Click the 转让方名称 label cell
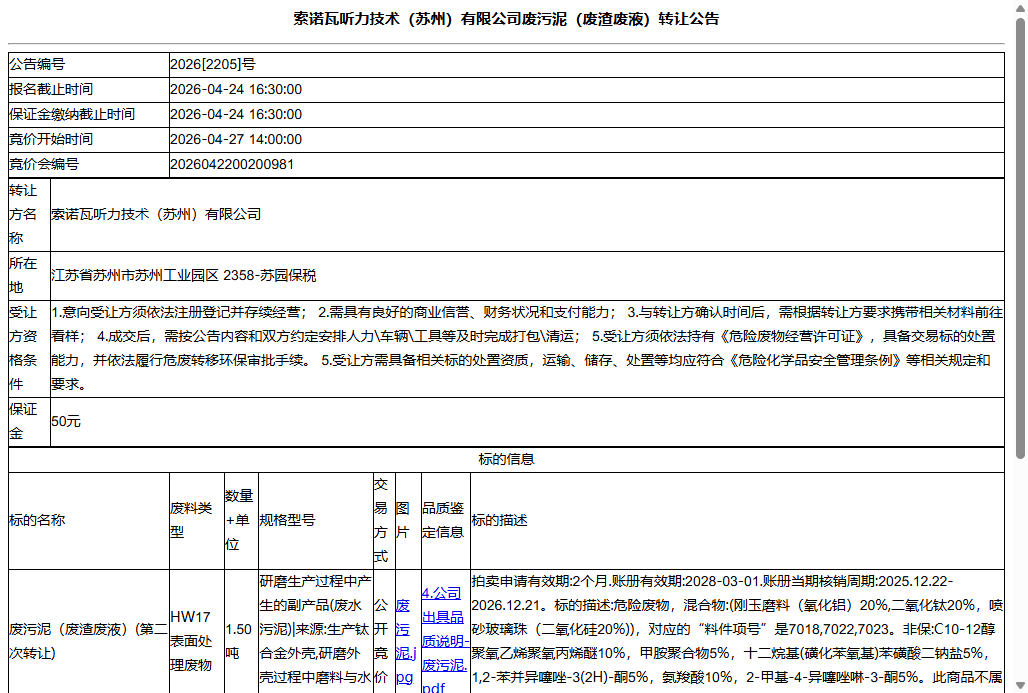The image size is (1028, 693). point(30,214)
